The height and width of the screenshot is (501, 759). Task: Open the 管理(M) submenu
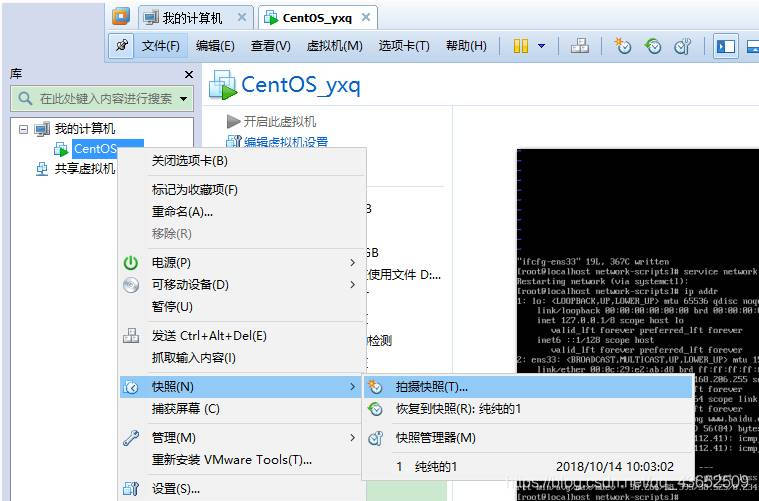point(242,438)
